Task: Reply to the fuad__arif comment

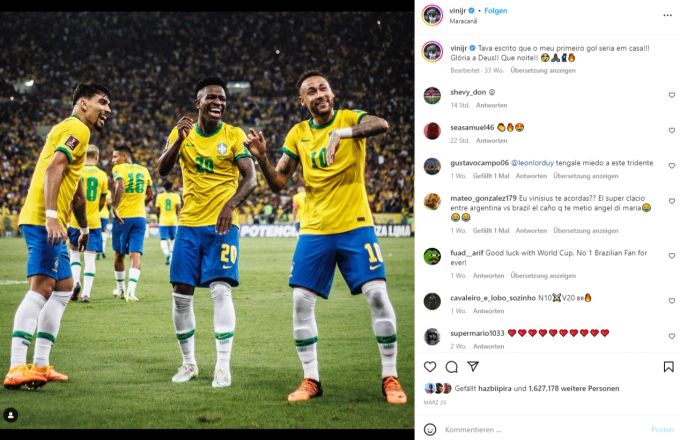Action: (488, 276)
